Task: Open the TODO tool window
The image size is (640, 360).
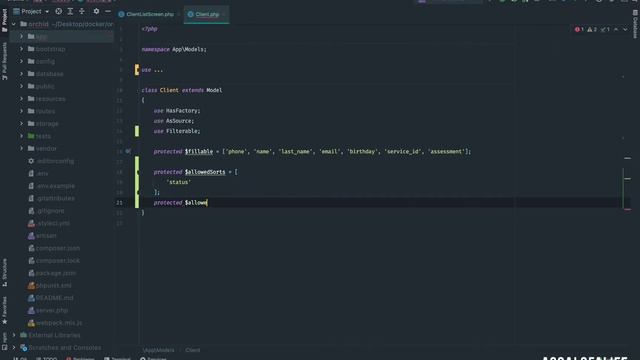Action: click(47, 358)
